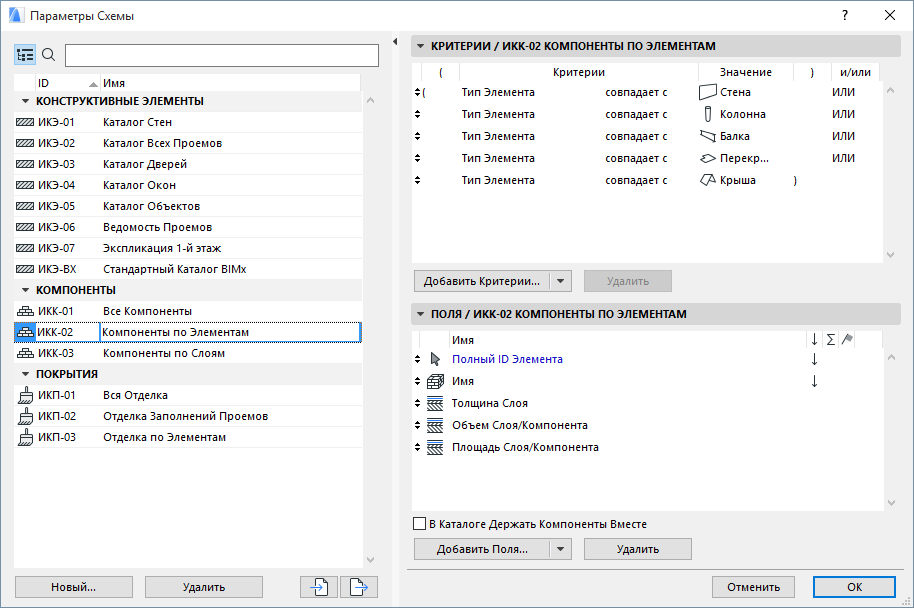Screen dimensions: 914x608
Task: Click the export scheme icon button
Action: click(x=359, y=587)
